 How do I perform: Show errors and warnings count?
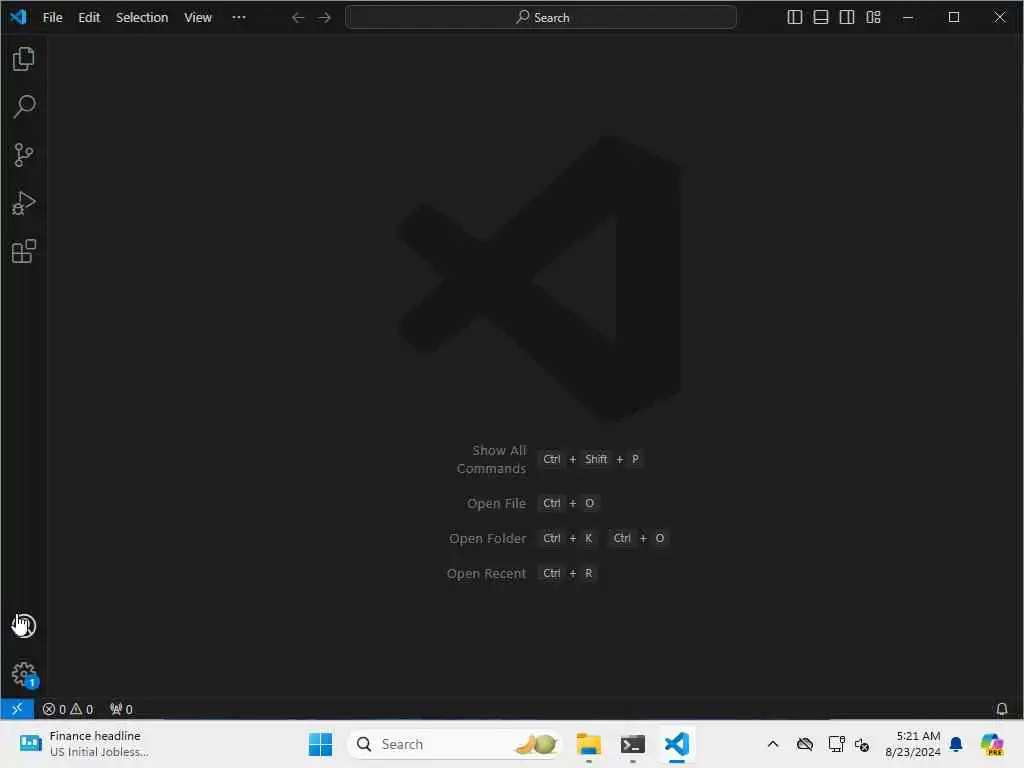coord(67,709)
